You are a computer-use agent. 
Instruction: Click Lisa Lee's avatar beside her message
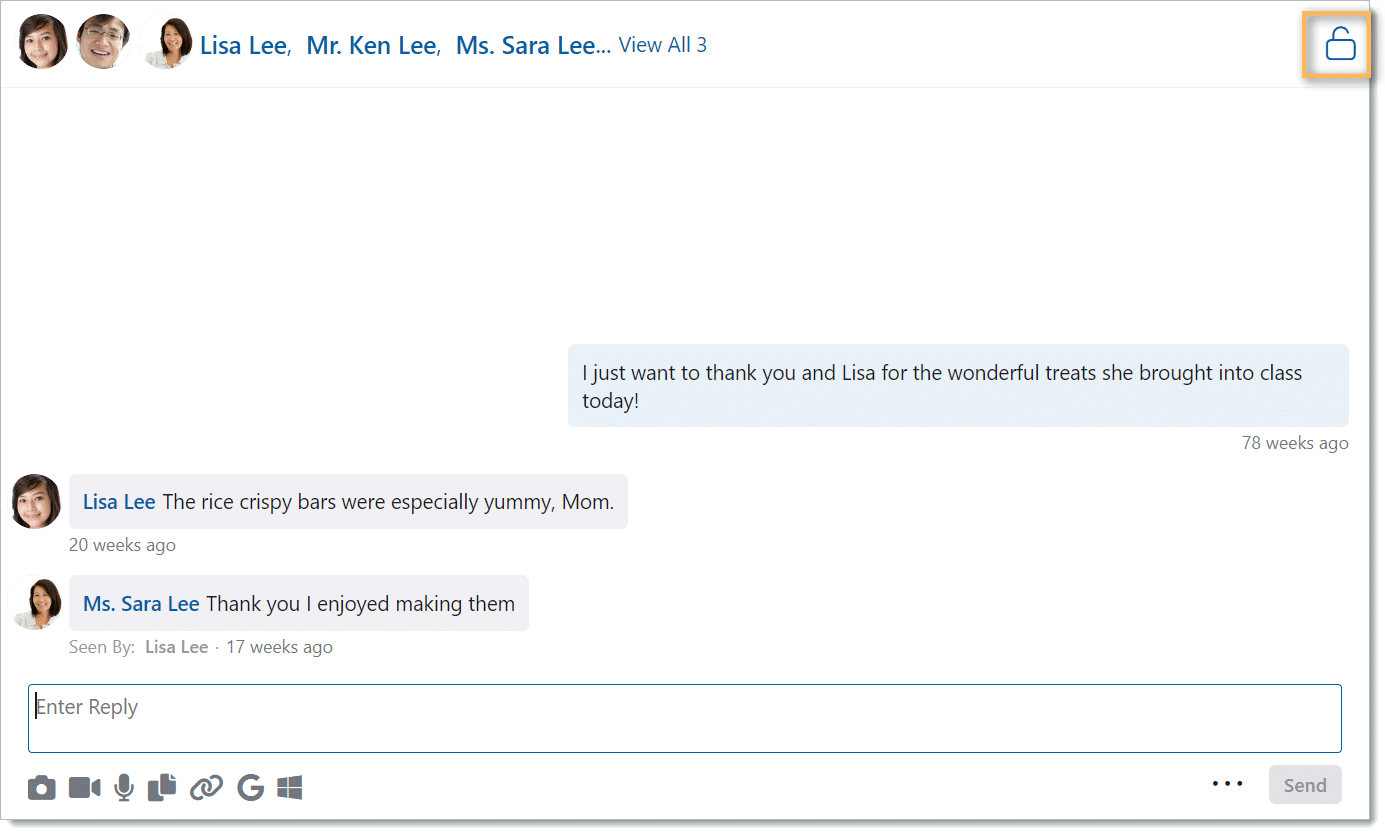(36, 501)
